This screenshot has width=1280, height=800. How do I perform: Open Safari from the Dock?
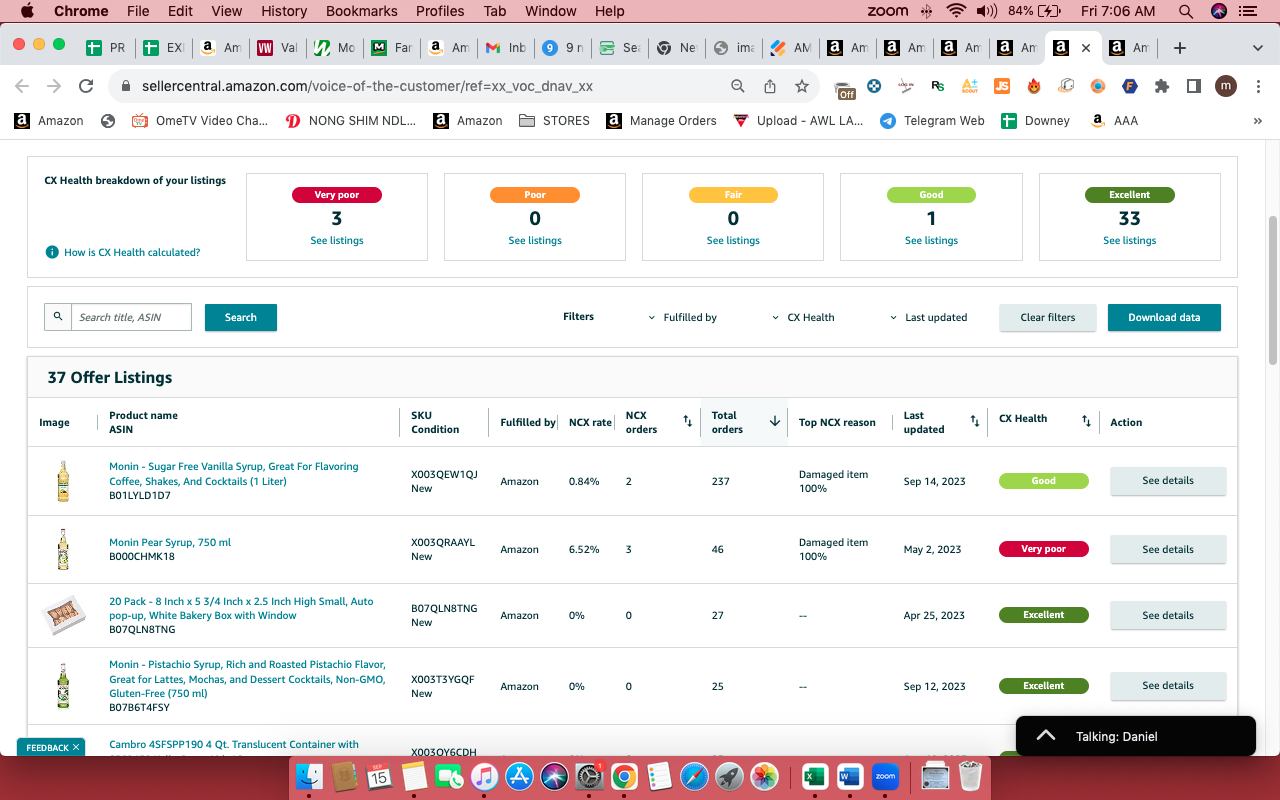point(694,776)
